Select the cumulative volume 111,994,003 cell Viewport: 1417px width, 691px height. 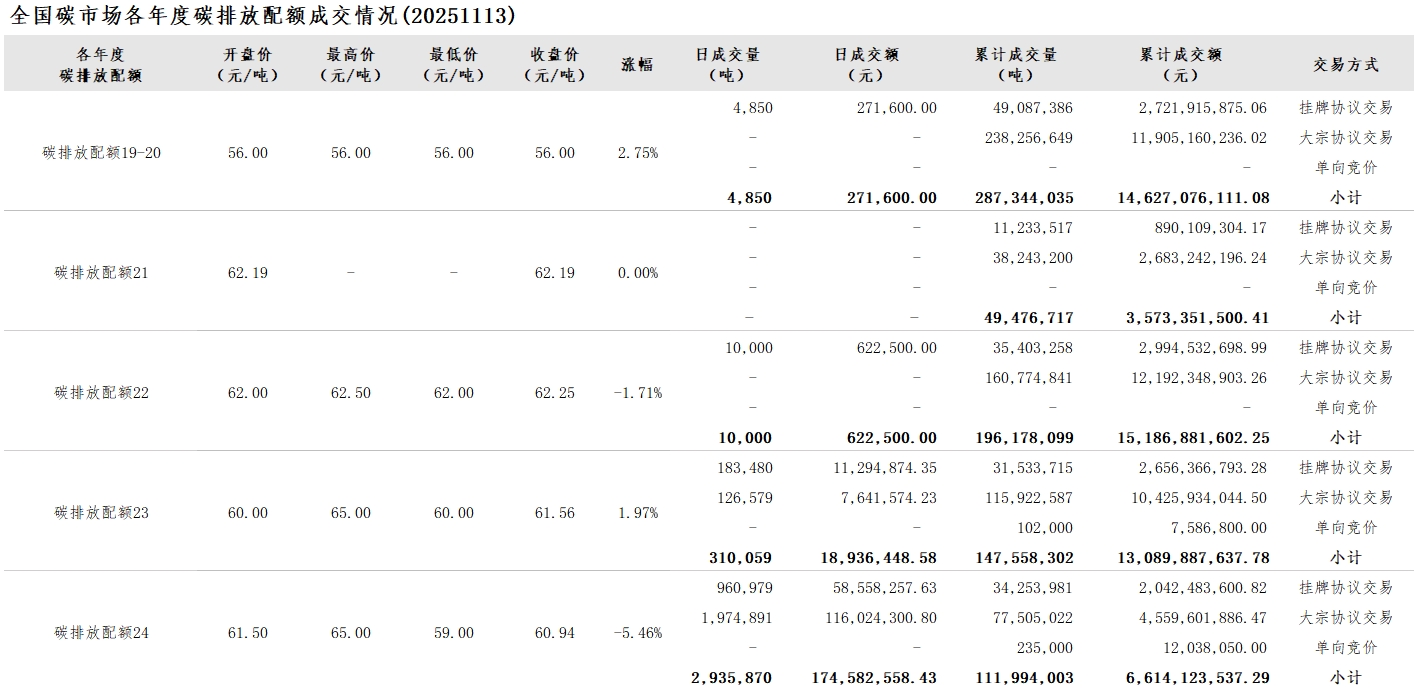(x=1024, y=678)
